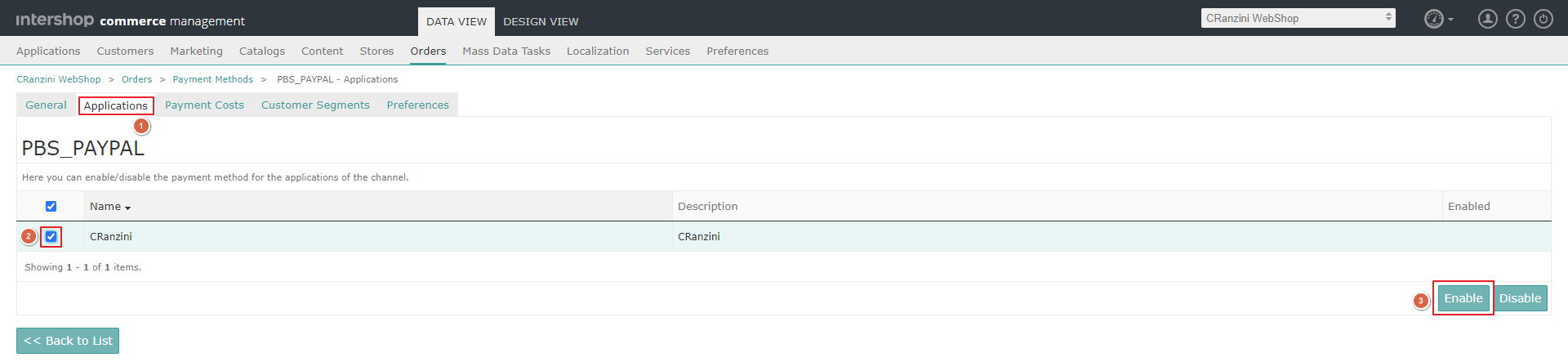The width and height of the screenshot is (1568, 362).
Task: Open the CRanzini WebShop channel selector
Action: tap(1298, 18)
